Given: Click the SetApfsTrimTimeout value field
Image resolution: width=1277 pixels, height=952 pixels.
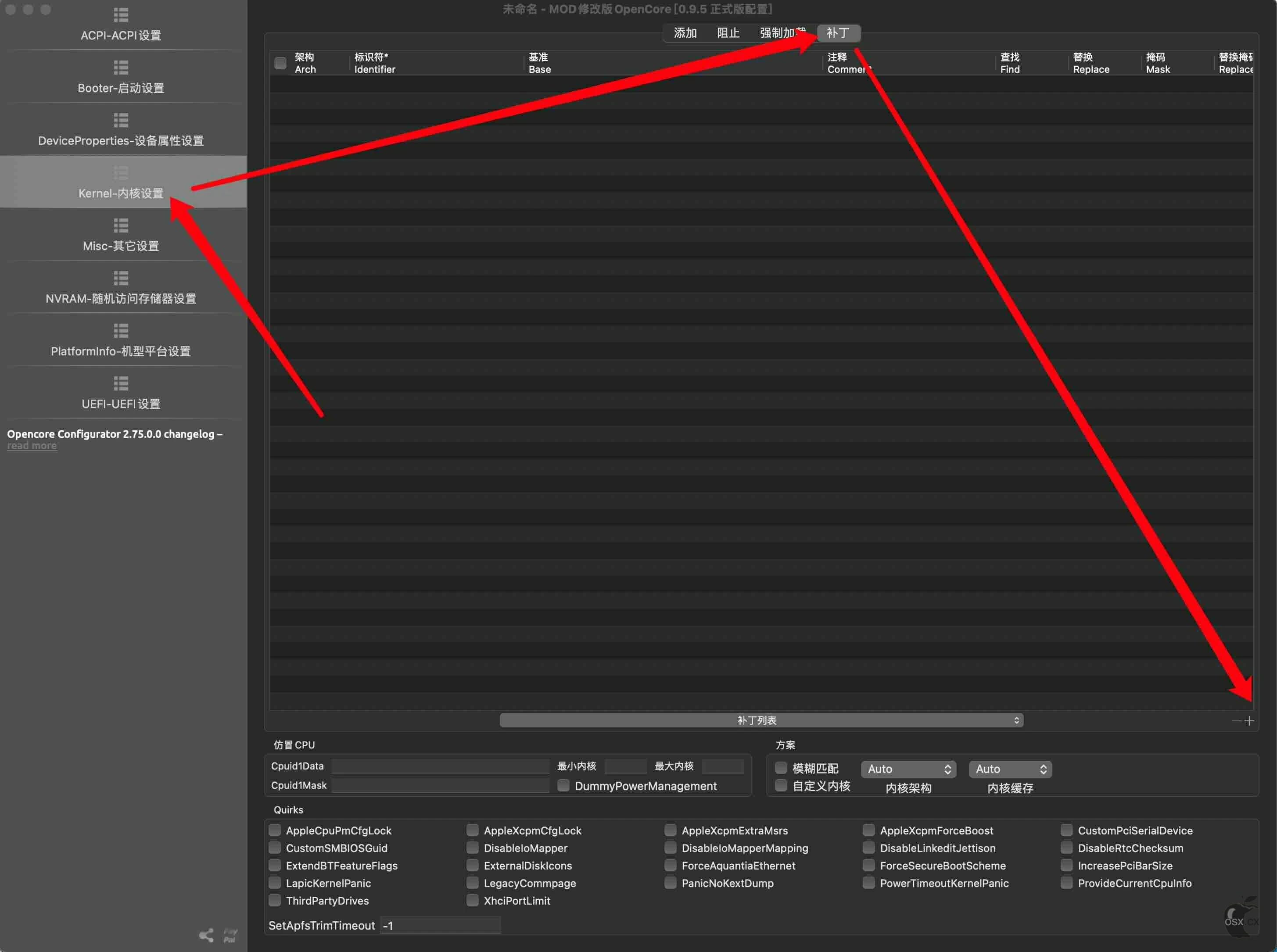Looking at the screenshot, I should [440, 926].
